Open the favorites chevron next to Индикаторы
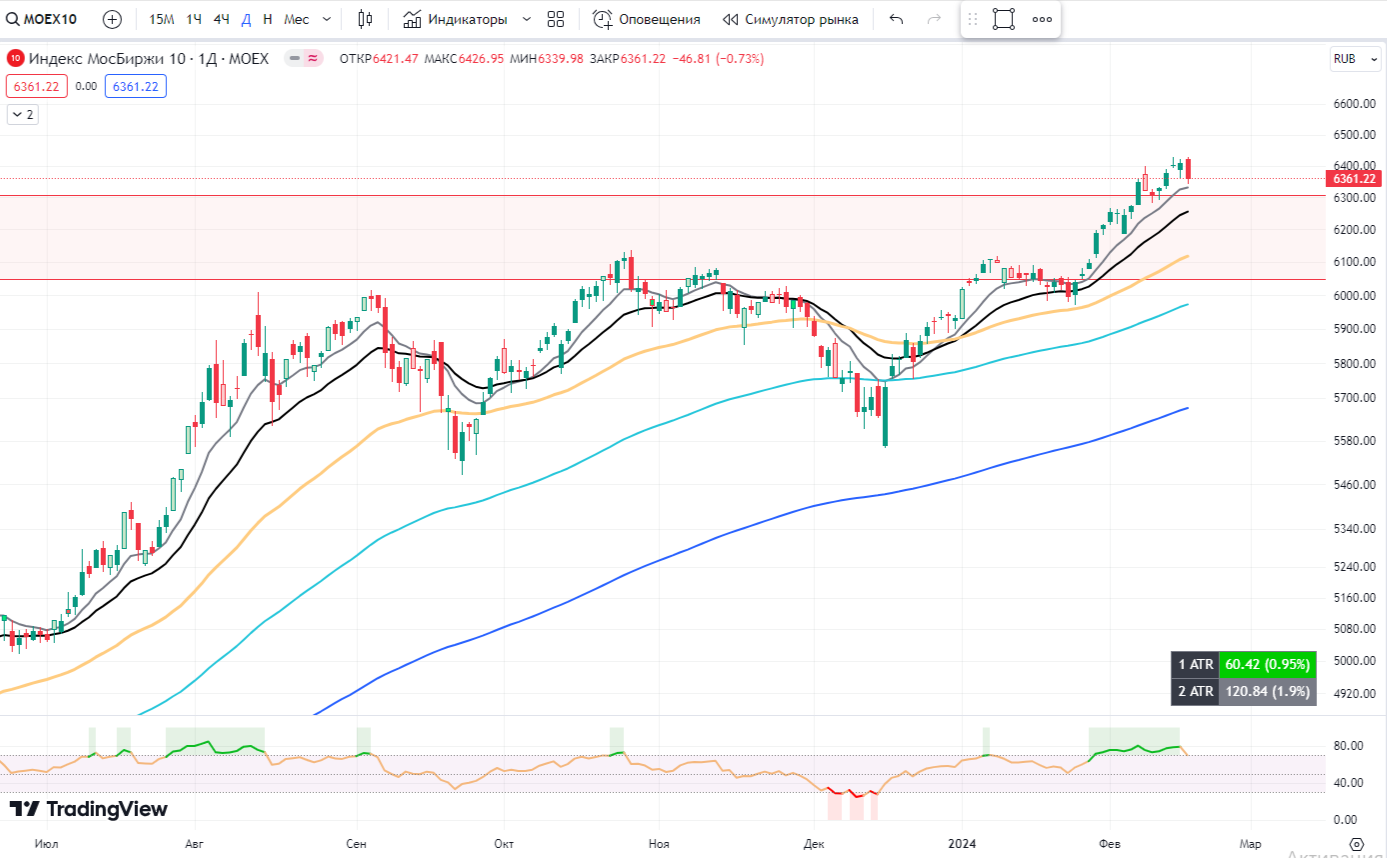This screenshot has height=858, width=1387. [x=527, y=19]
